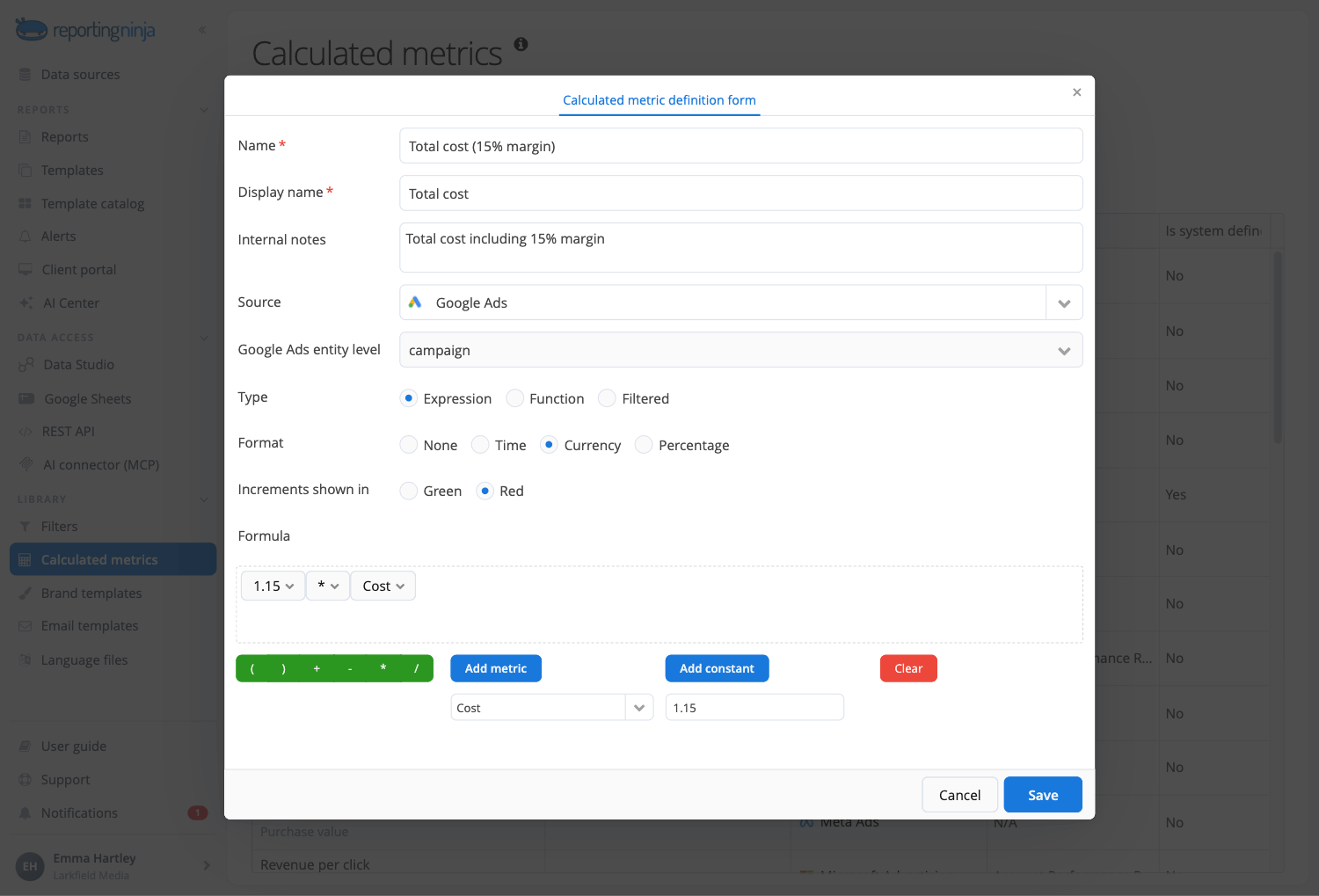
Task: Click the EH user avatar
Action: (30, 866)
